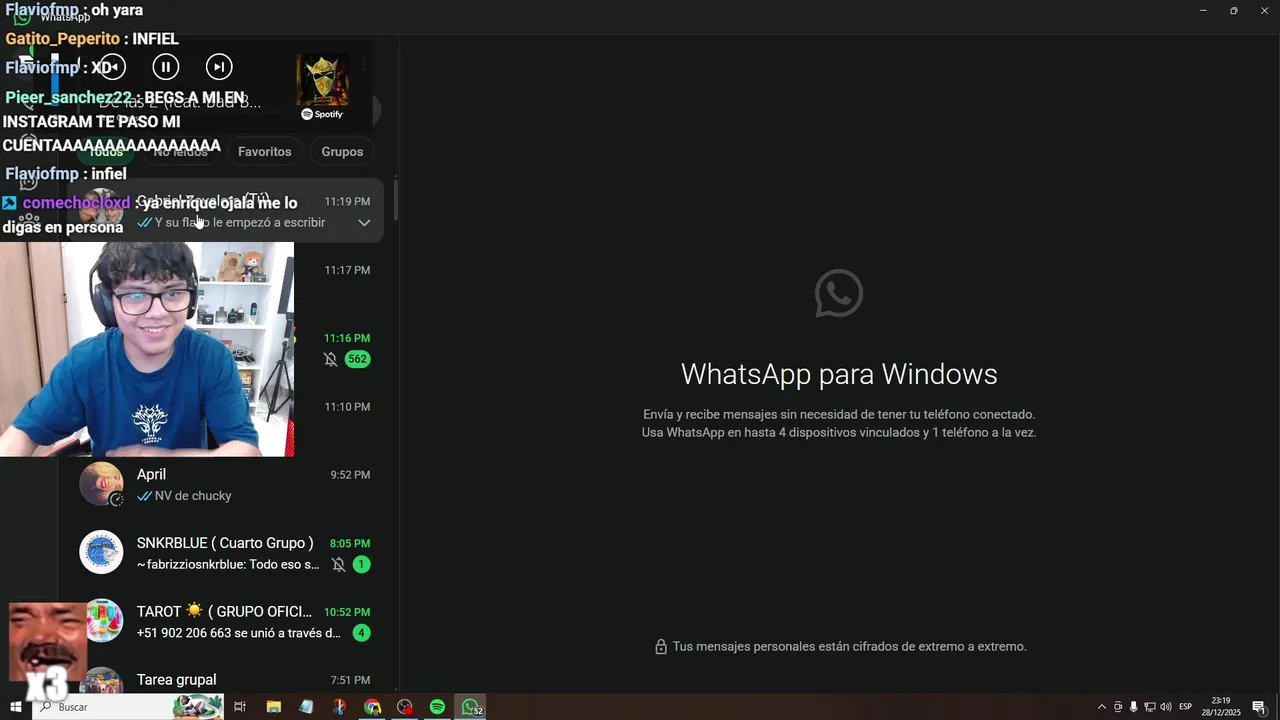Click the end-to-end encryption lock icon

point(660,647)
